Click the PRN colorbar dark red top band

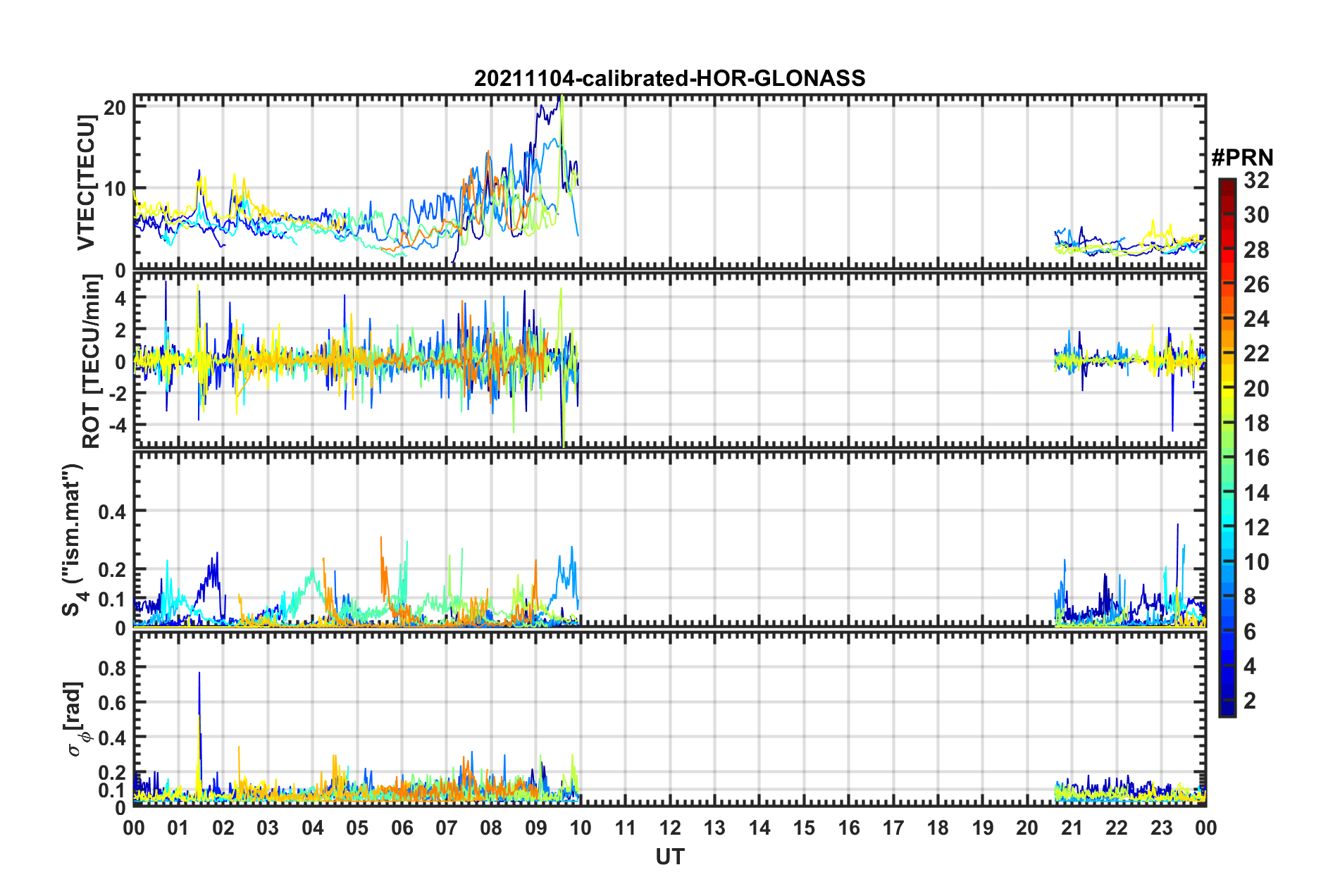pyautogui.click(x=1227, y=185)
